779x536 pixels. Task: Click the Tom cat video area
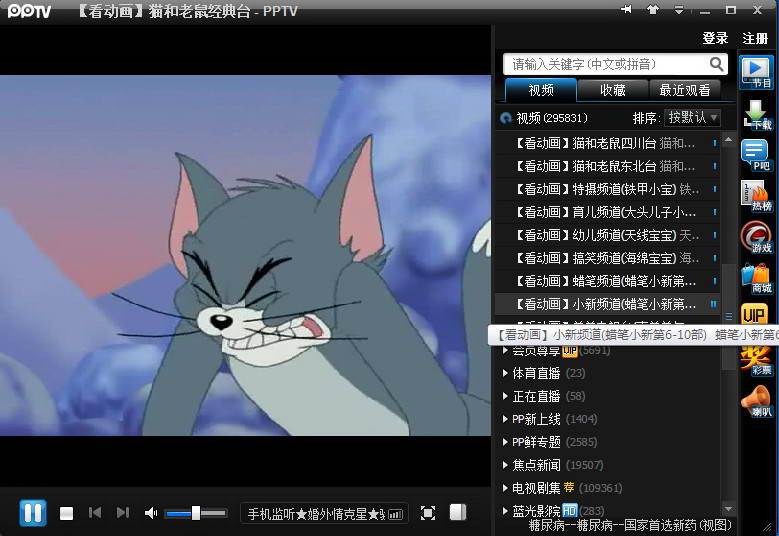pyautogui.click(x=245, y=255)
